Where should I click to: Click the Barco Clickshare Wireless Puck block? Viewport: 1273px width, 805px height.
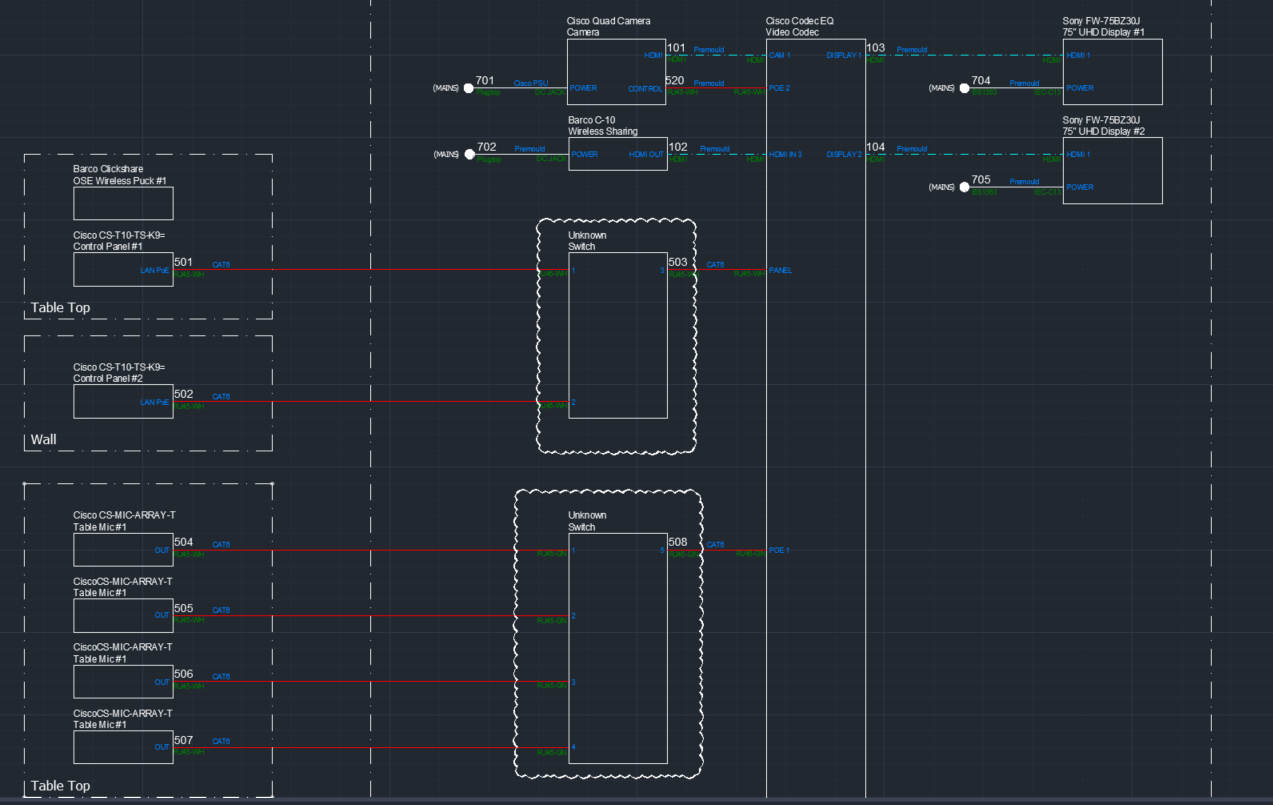(123, 203)
